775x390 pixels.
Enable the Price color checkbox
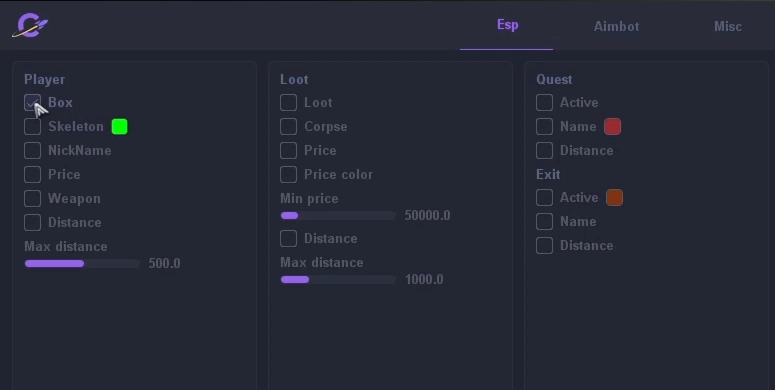pos(289,174)
